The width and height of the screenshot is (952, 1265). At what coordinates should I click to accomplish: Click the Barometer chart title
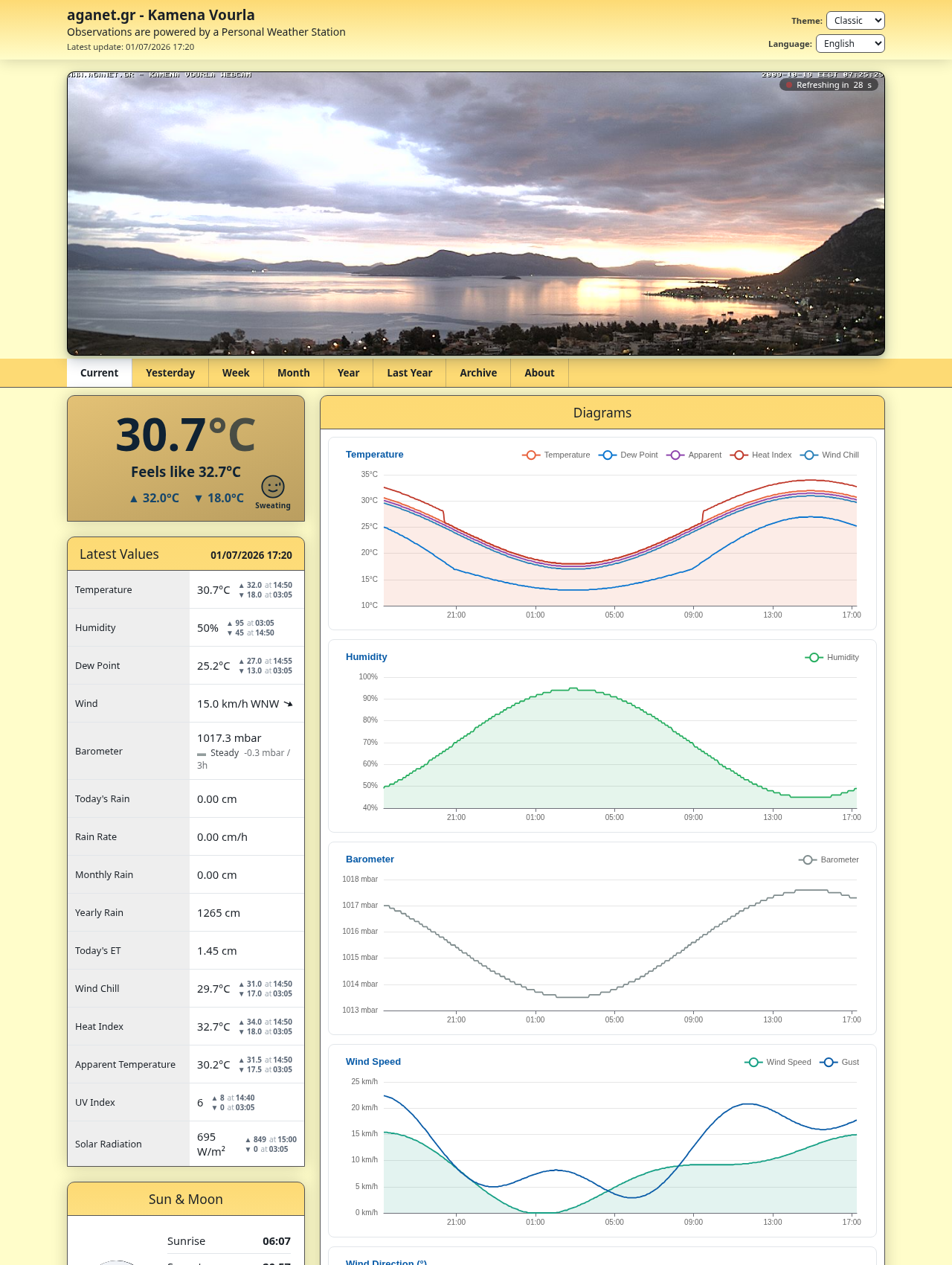click(x=370, y=859)
